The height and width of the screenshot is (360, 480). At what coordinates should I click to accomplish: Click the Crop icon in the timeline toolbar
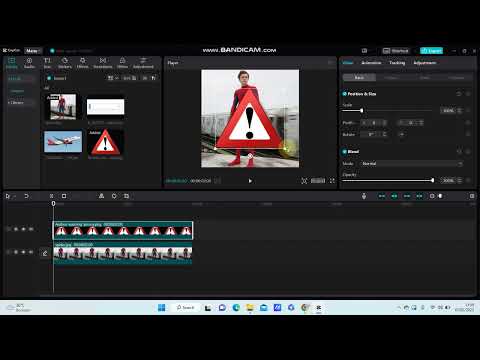pos(126,196)
